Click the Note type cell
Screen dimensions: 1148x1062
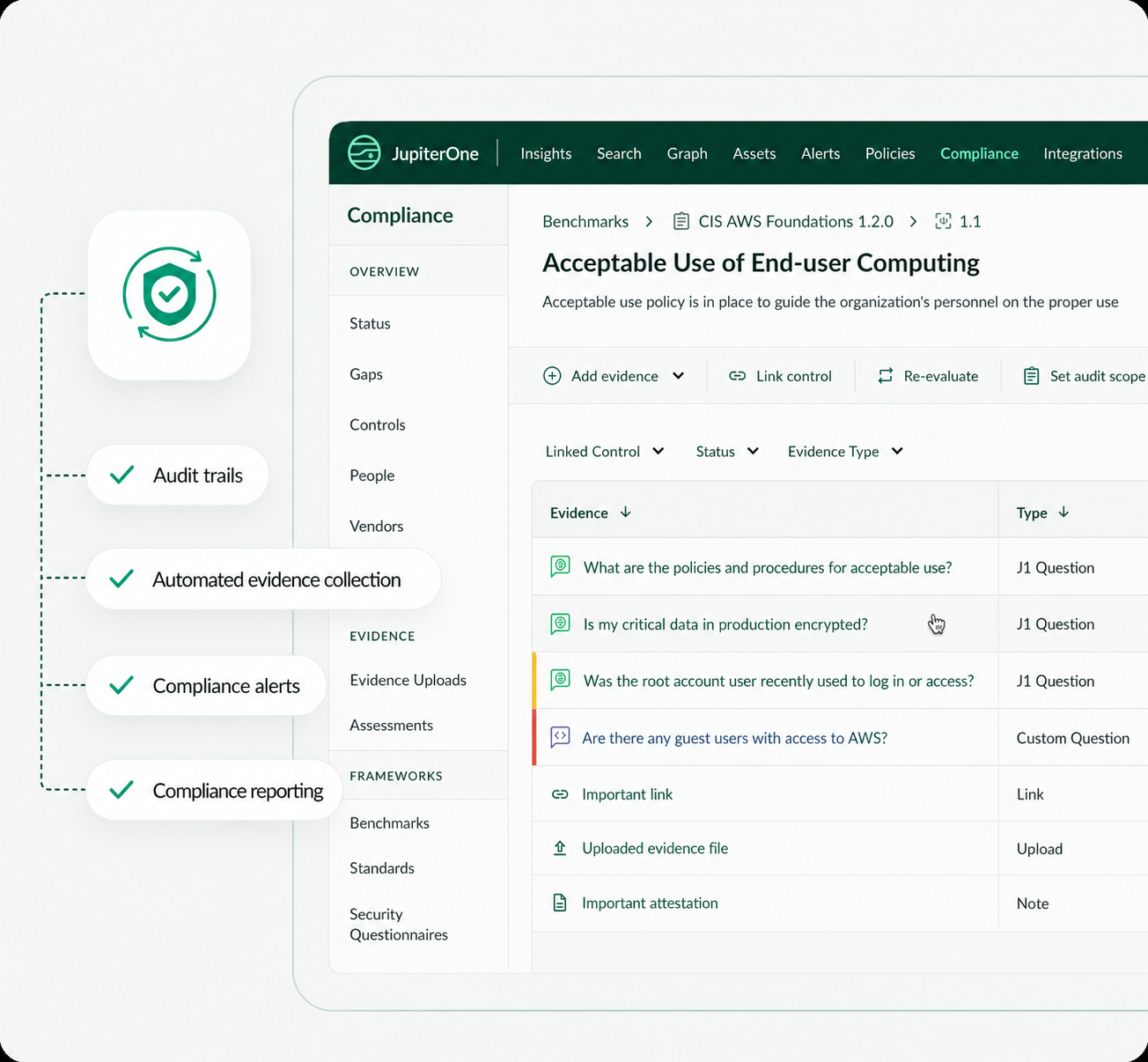[1033, 903]
